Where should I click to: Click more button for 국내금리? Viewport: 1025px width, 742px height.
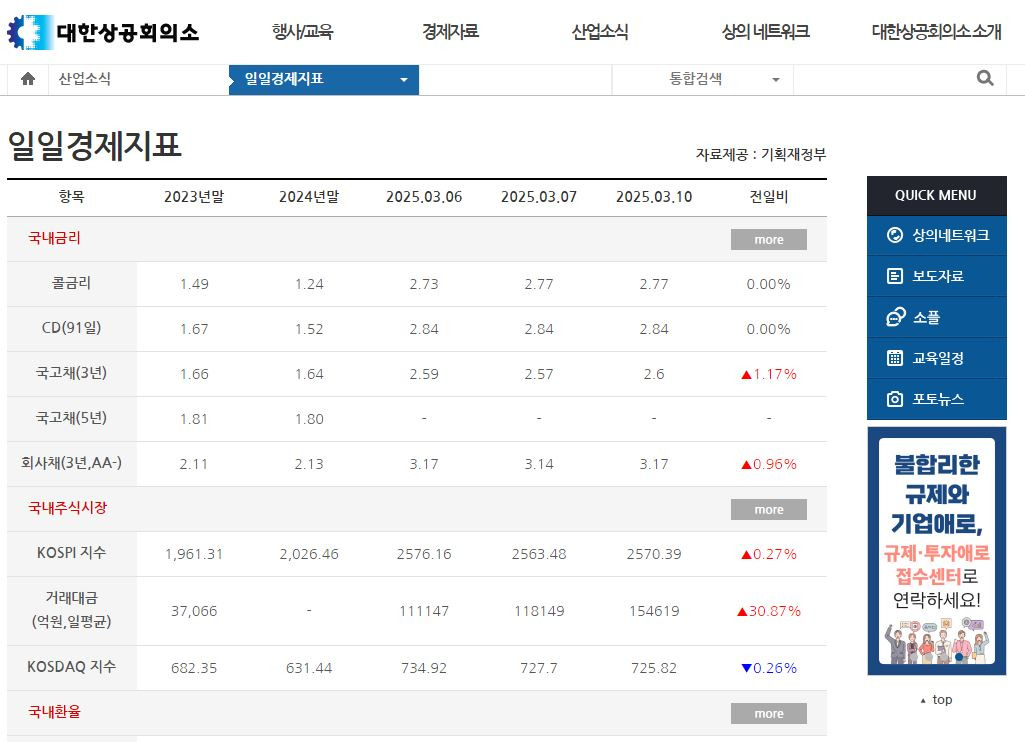pyautogui.click(x=769, y=239)
